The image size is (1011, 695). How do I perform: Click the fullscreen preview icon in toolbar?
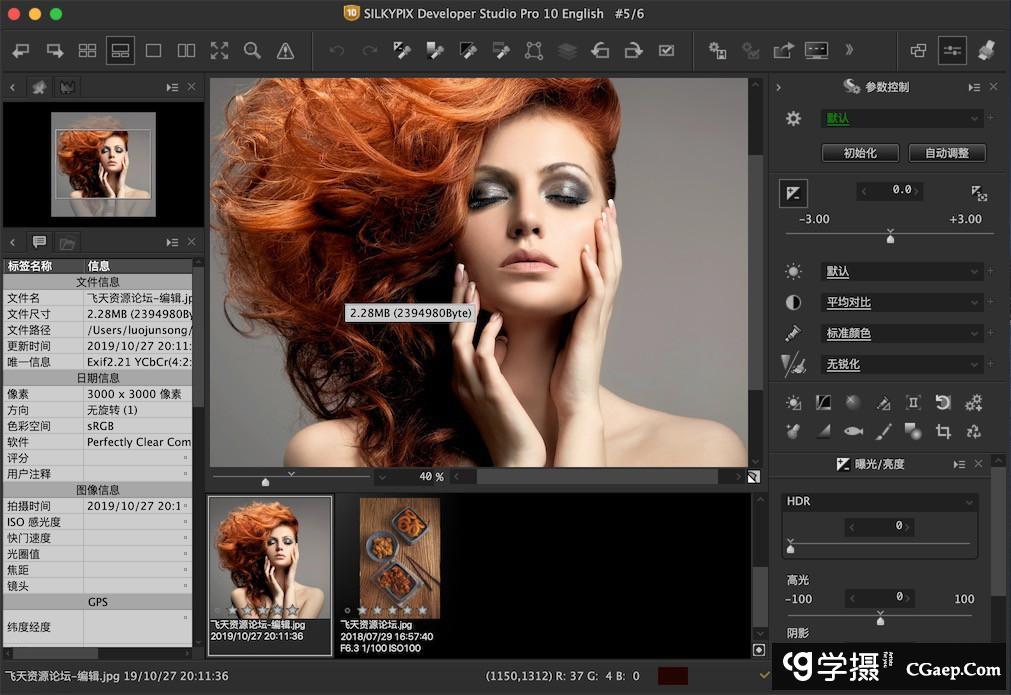coord(219,50)
